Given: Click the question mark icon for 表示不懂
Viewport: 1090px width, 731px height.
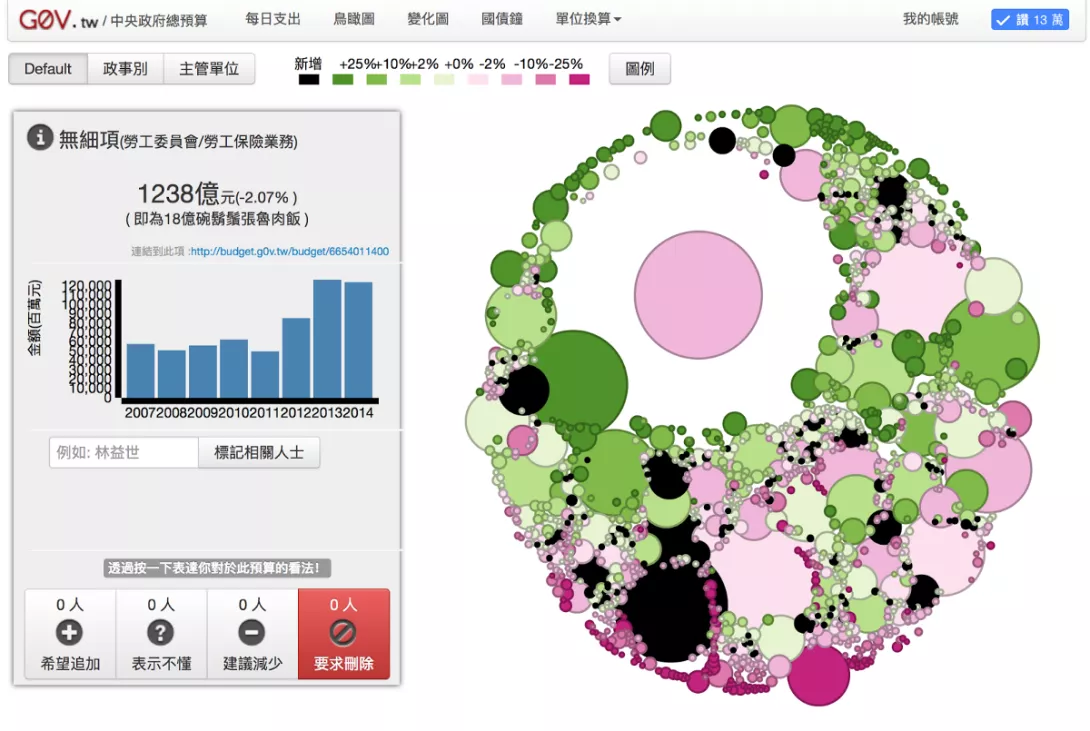Looking at the screenshot, I should [161, 632].
